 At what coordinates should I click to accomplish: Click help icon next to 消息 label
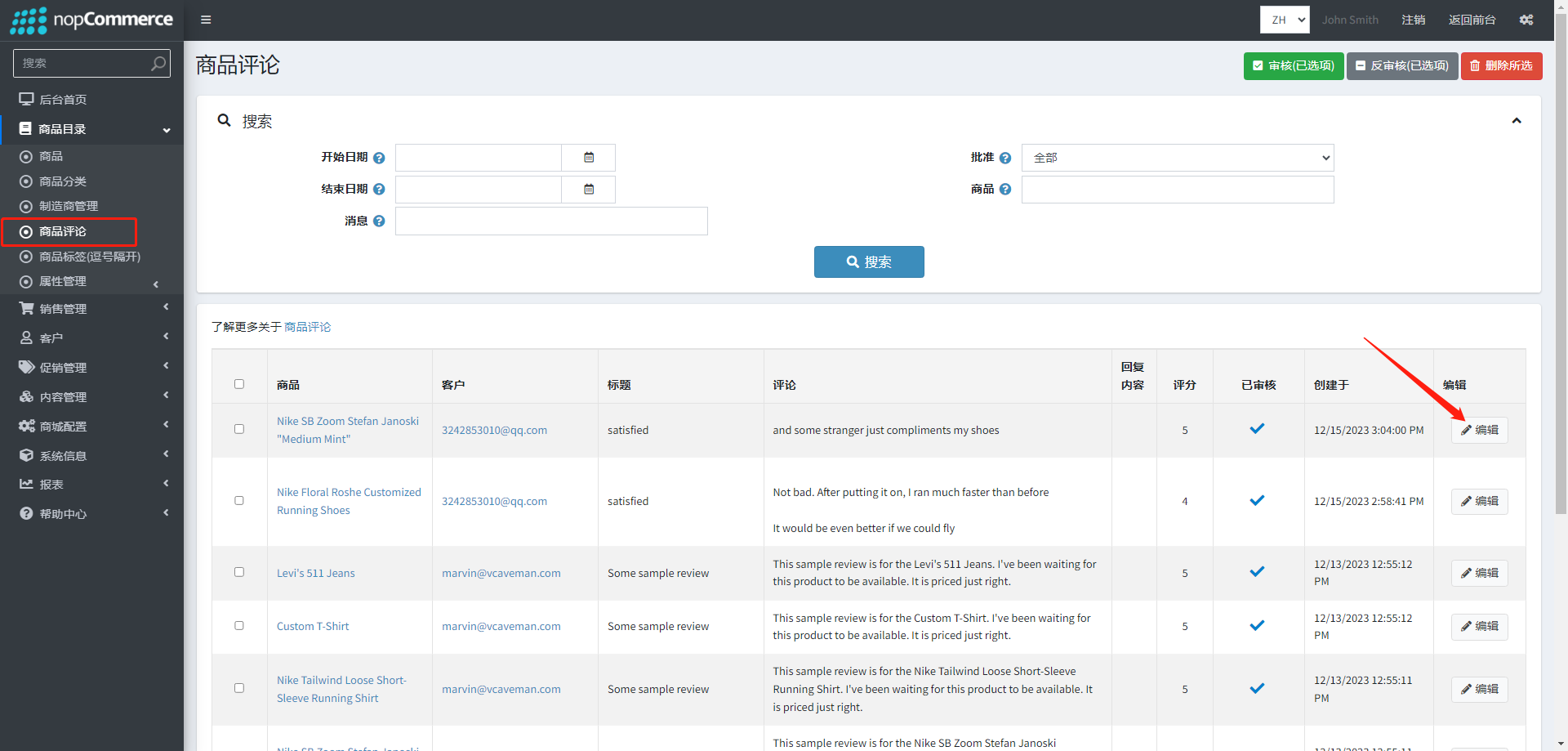pyautogui.click(x=379, y=221)
